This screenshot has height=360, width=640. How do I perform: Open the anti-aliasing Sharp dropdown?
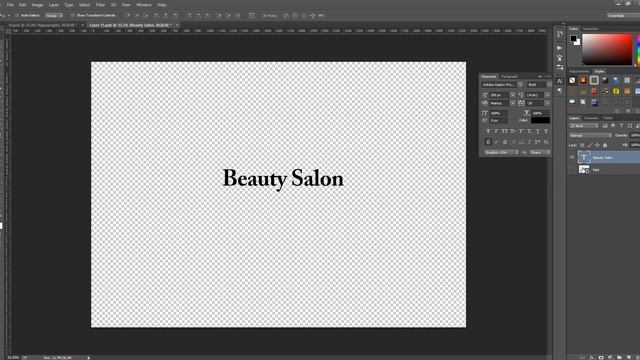(x=540, y=152)
